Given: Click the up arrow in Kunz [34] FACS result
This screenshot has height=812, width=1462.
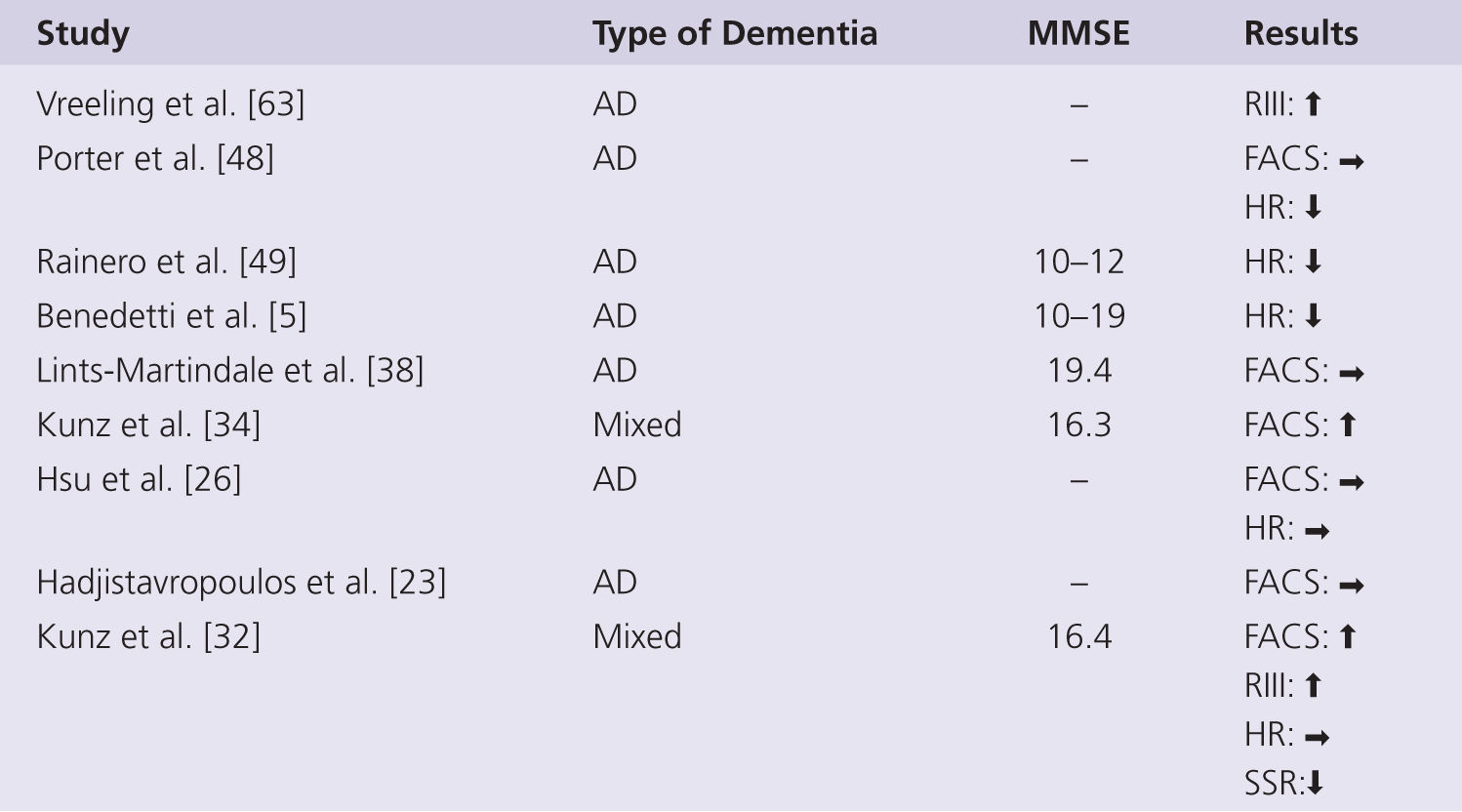Looking at the screenshot, I should point(1348,425).
